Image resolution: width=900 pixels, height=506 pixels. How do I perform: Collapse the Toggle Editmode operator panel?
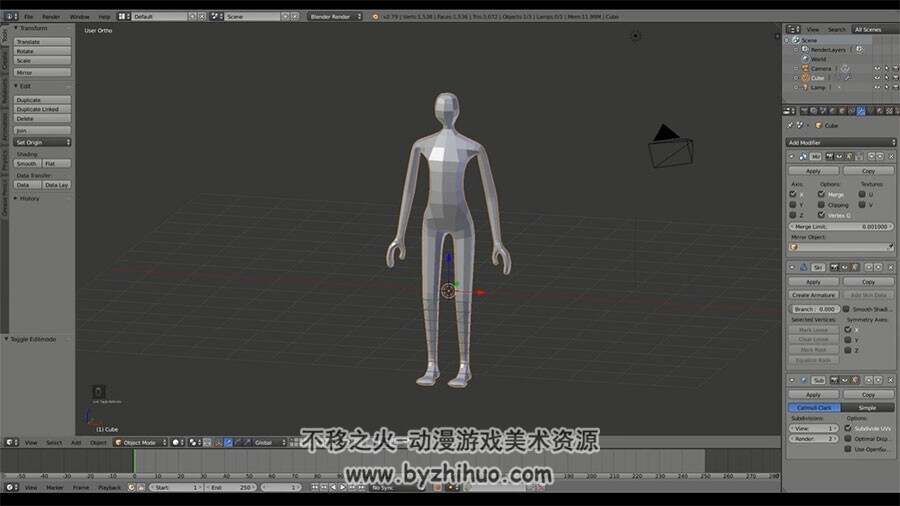(x=30, y=339)
